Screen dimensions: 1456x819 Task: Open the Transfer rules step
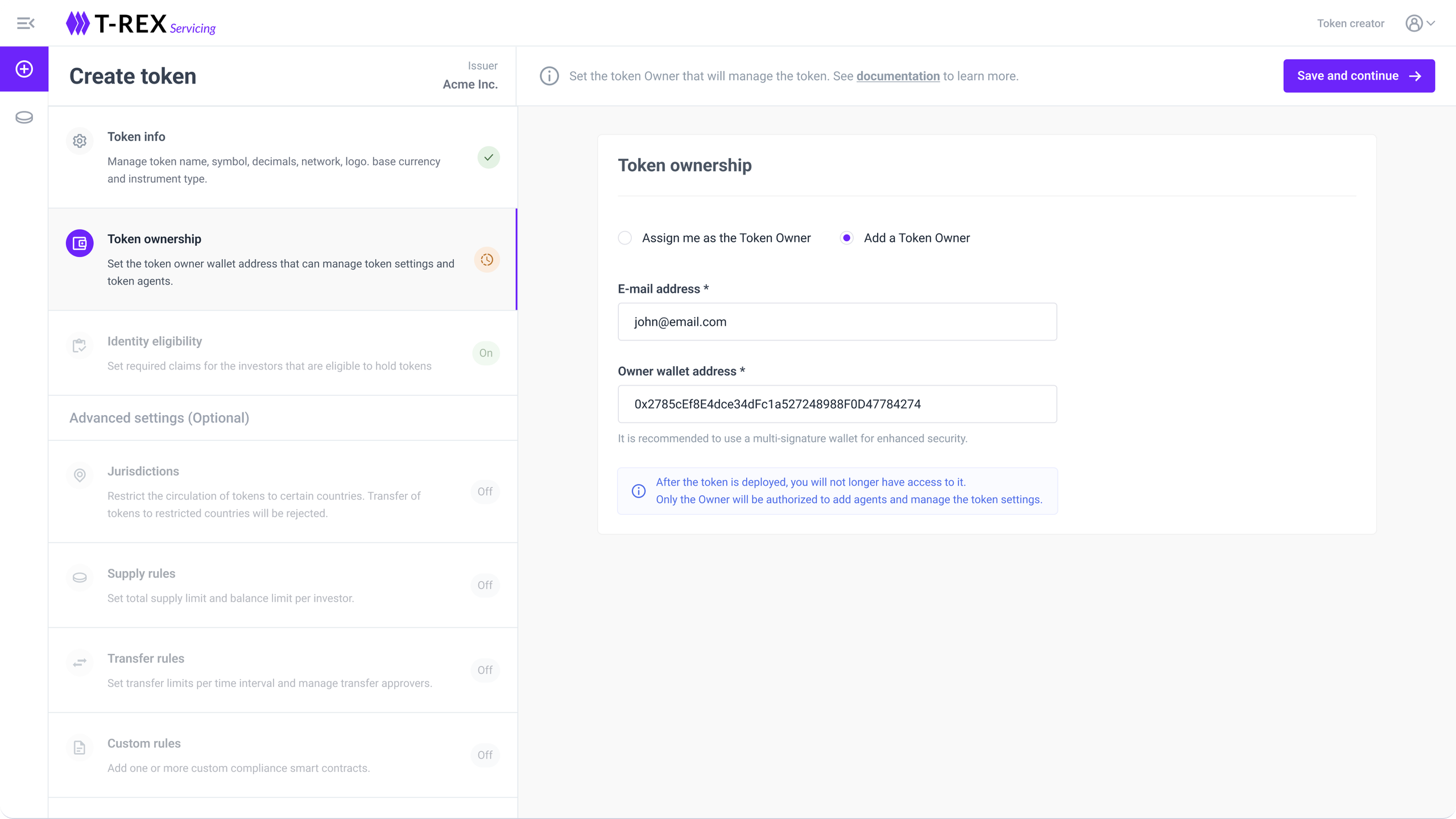click(x=146, y=658)
